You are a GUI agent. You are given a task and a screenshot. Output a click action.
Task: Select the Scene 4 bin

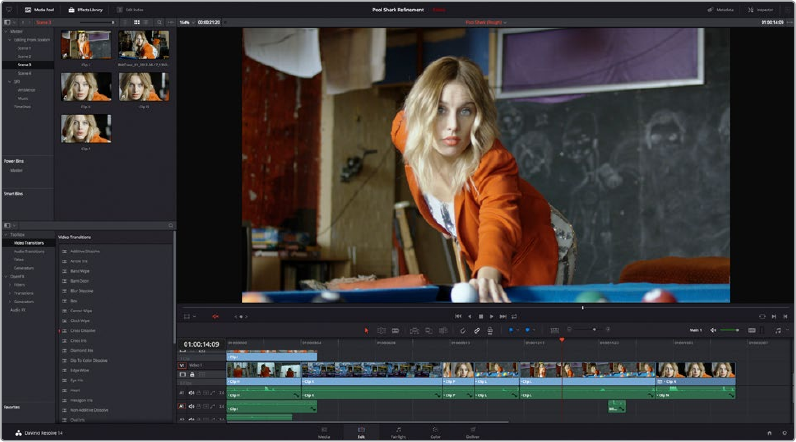(x=24, y=73)
